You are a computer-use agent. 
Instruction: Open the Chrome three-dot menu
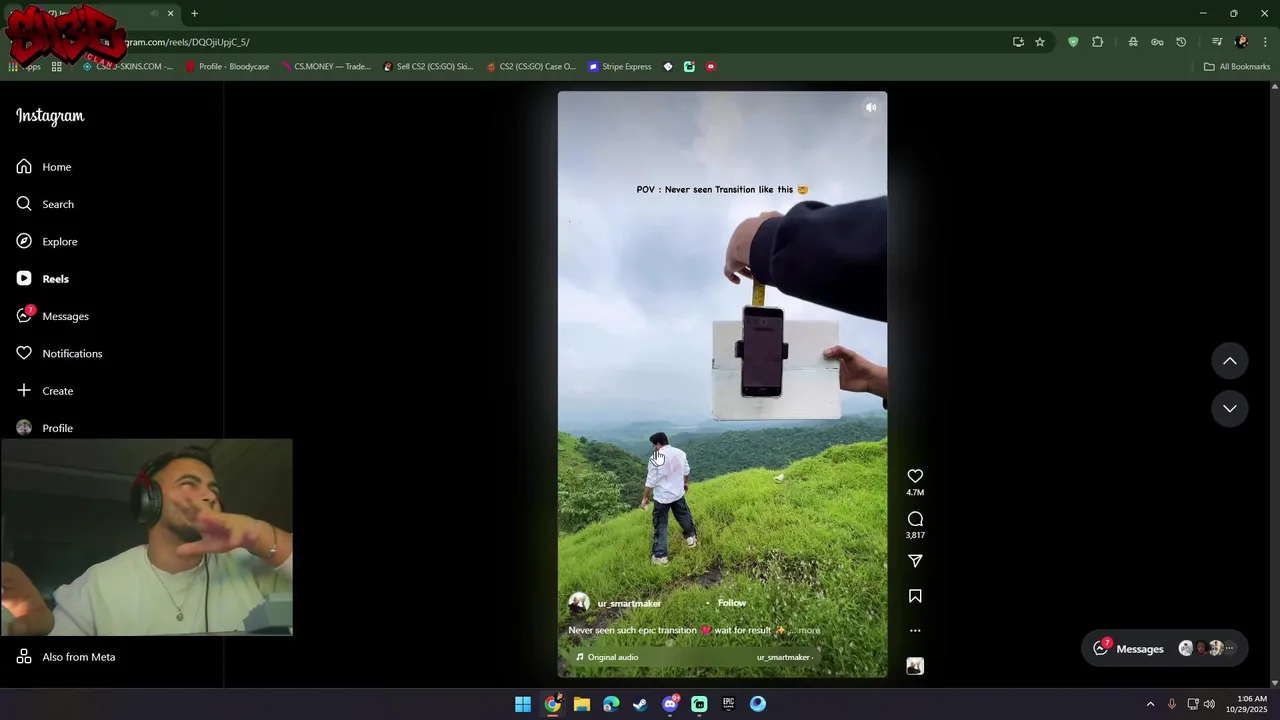point(1267,42)
